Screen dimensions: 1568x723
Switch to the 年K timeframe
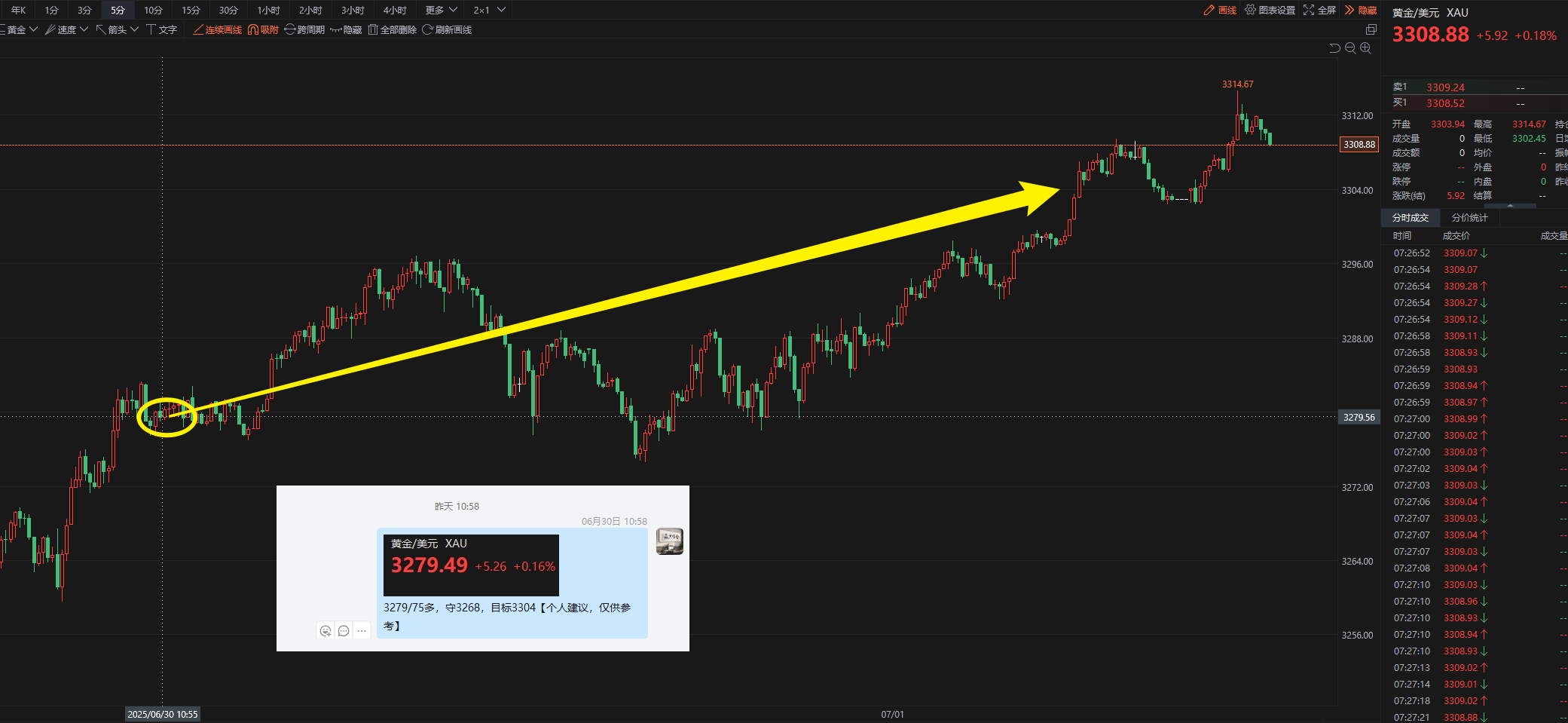click(18, 10)
